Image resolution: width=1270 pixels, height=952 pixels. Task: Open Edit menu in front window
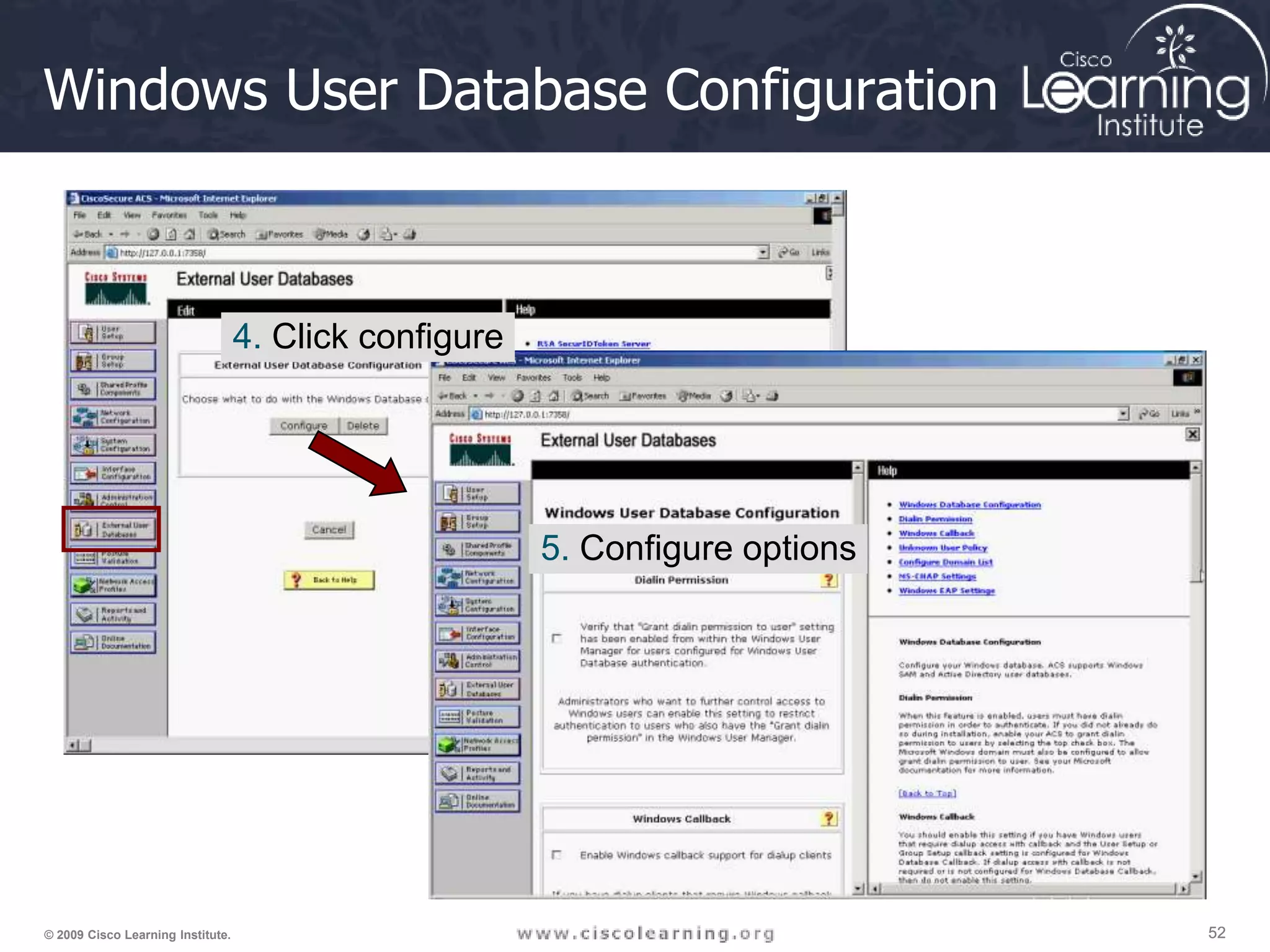pyautogui.click(x=469, y=377)
